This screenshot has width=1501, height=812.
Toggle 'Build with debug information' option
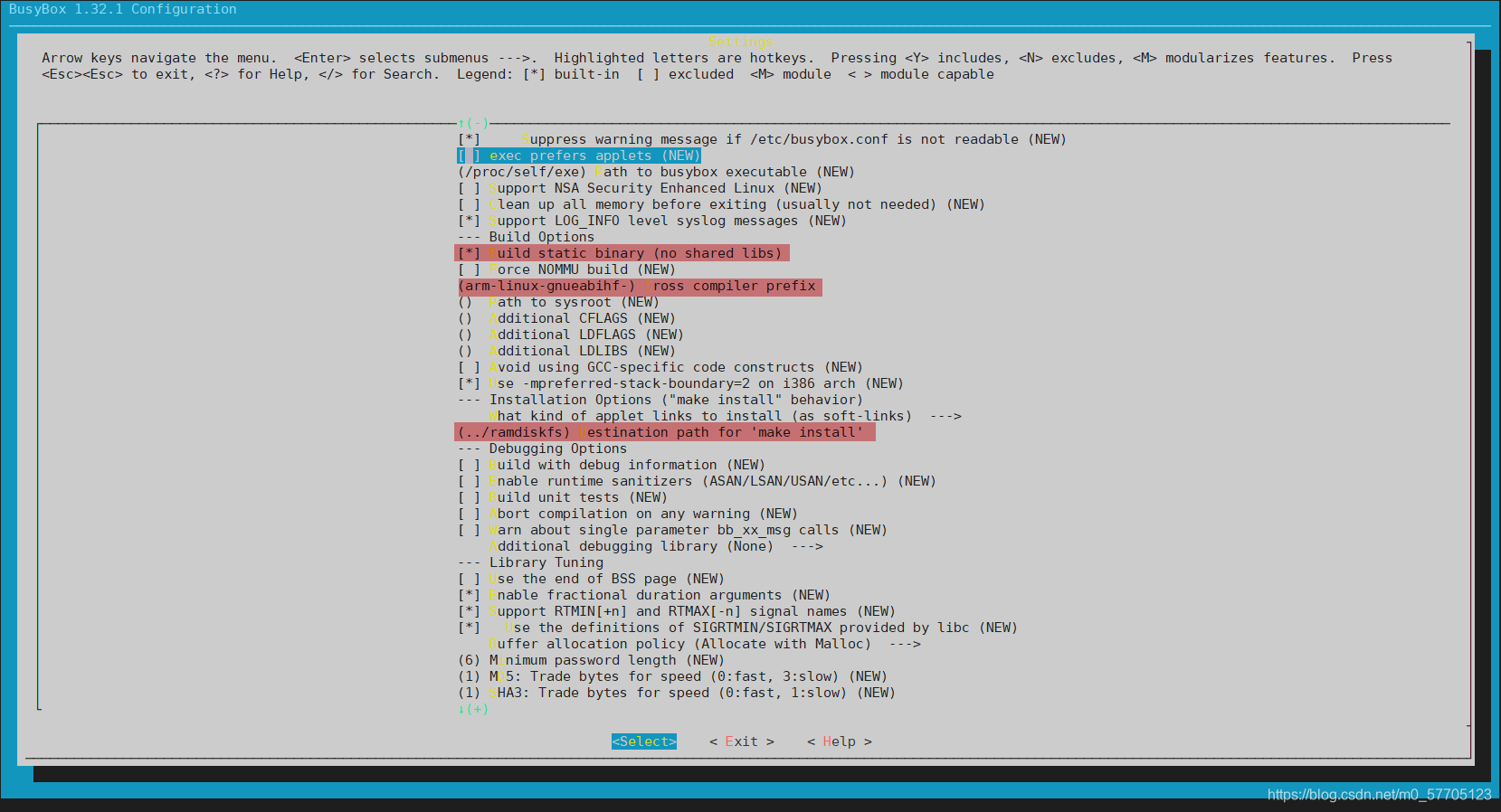612,465
